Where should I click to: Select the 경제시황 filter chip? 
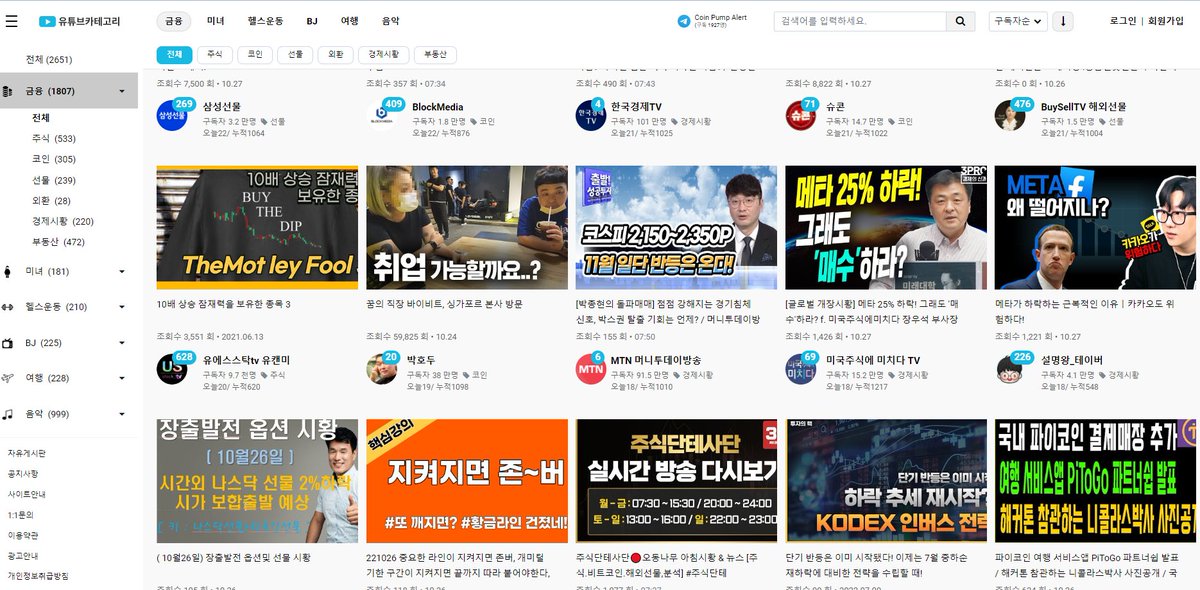383,55
